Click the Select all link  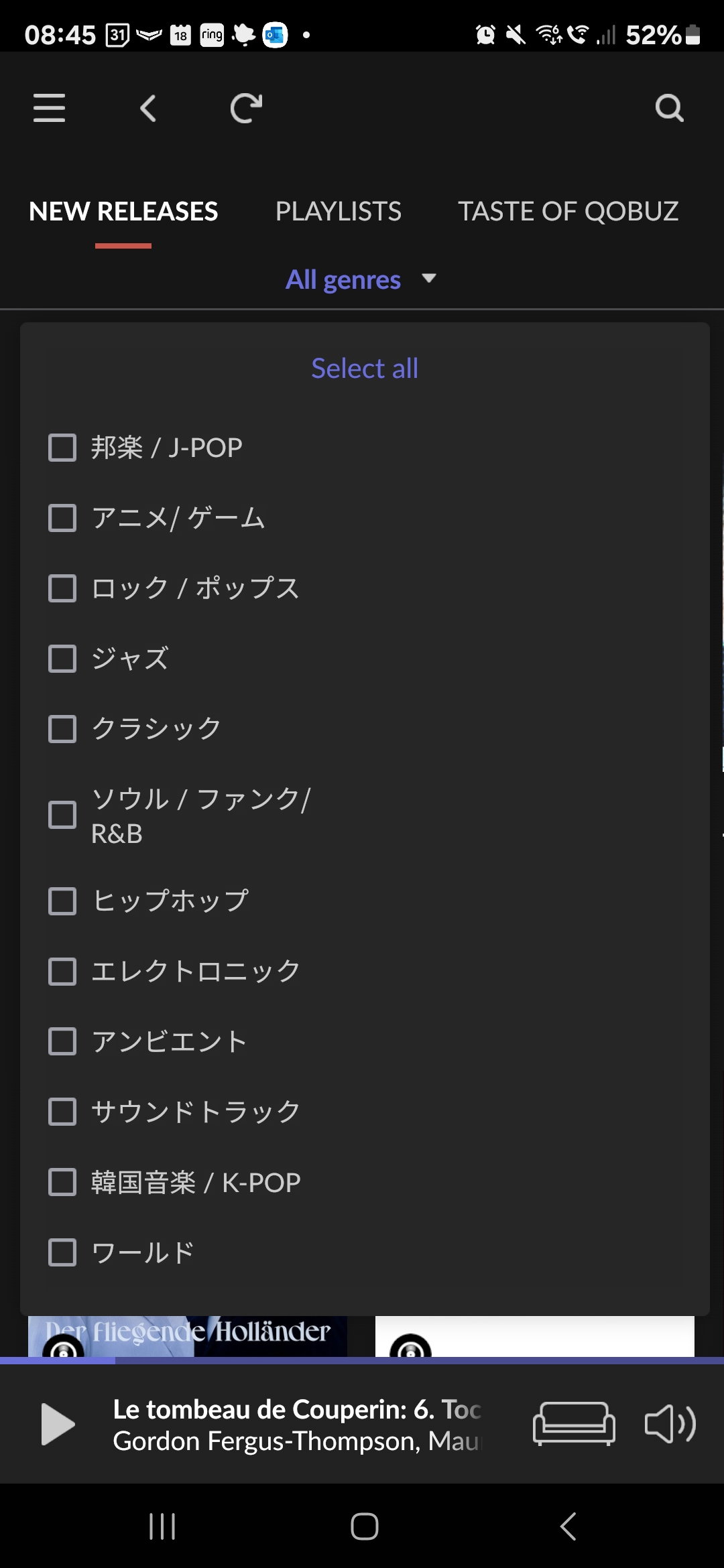(365, 368)
